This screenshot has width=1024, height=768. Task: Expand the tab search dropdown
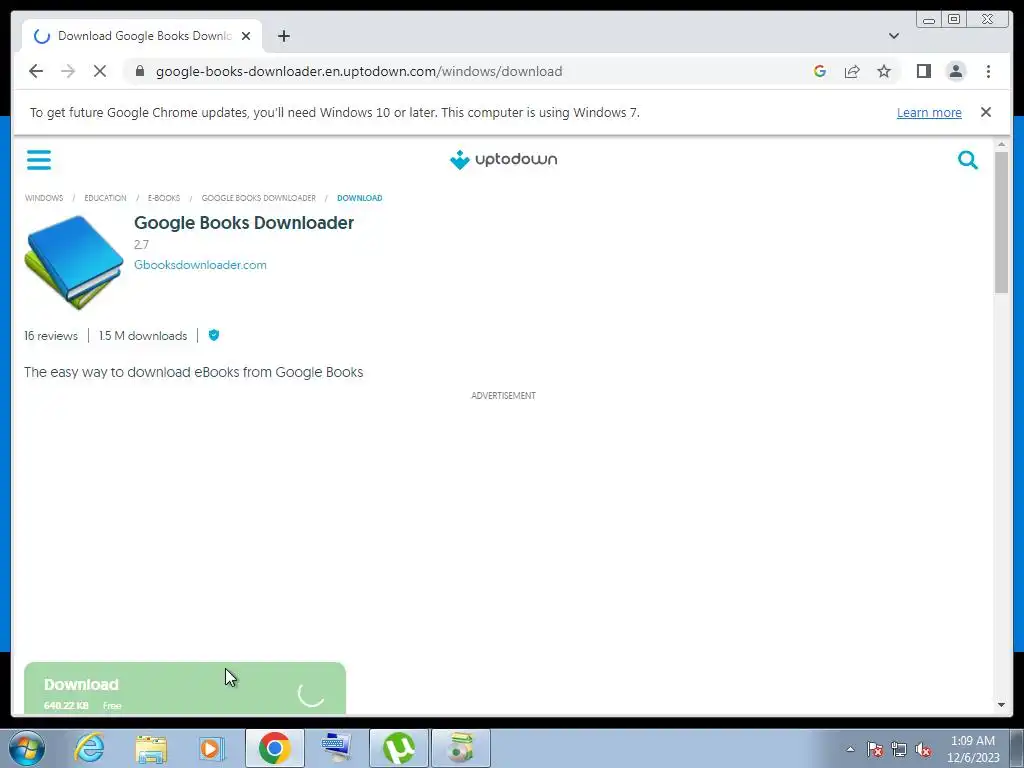(894, 36)
